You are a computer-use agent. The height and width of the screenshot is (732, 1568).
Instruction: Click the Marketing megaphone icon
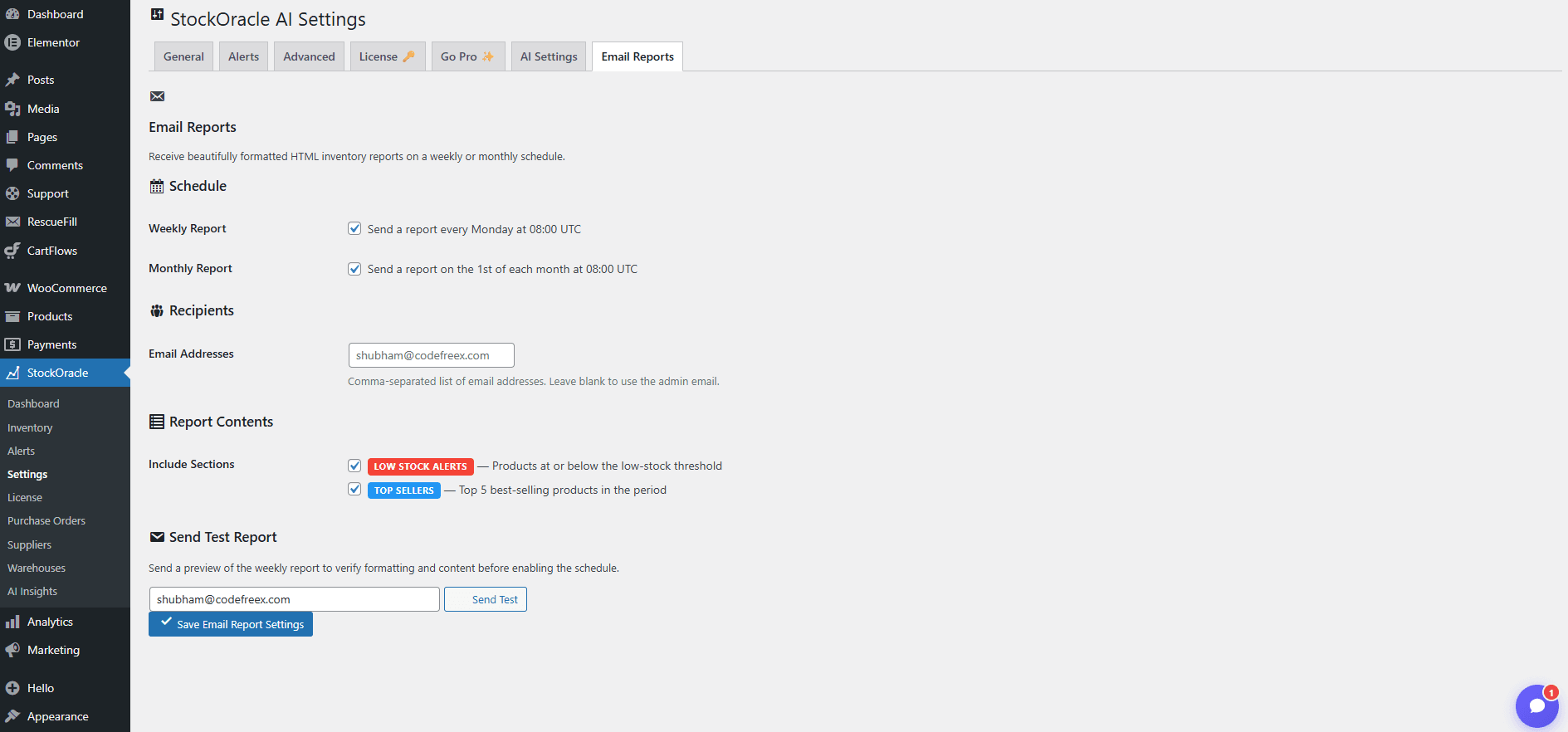tap(12, 650)
